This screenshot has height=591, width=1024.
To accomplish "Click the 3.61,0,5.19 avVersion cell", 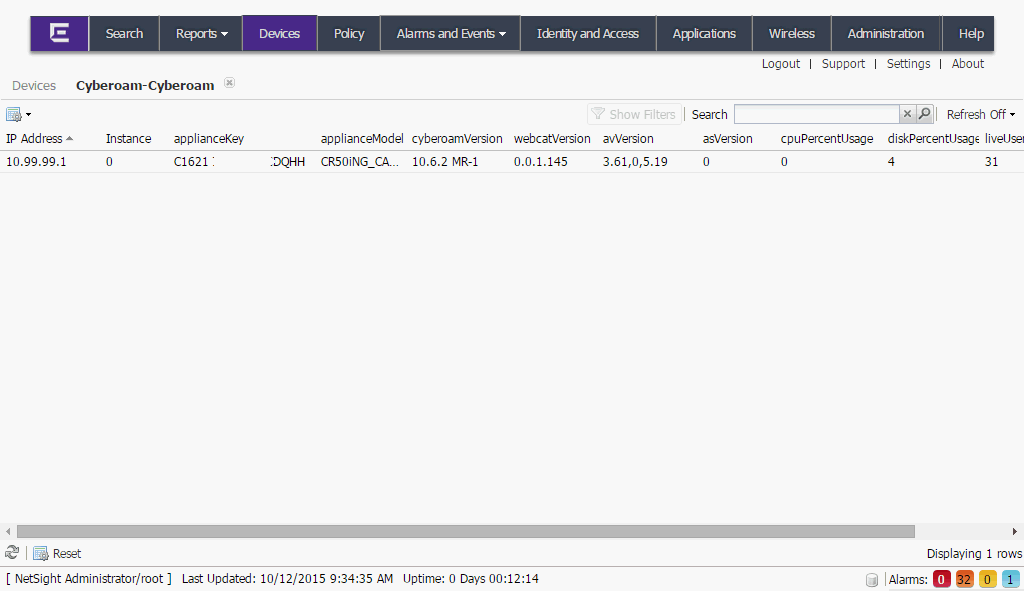I will tap(635, 162).
